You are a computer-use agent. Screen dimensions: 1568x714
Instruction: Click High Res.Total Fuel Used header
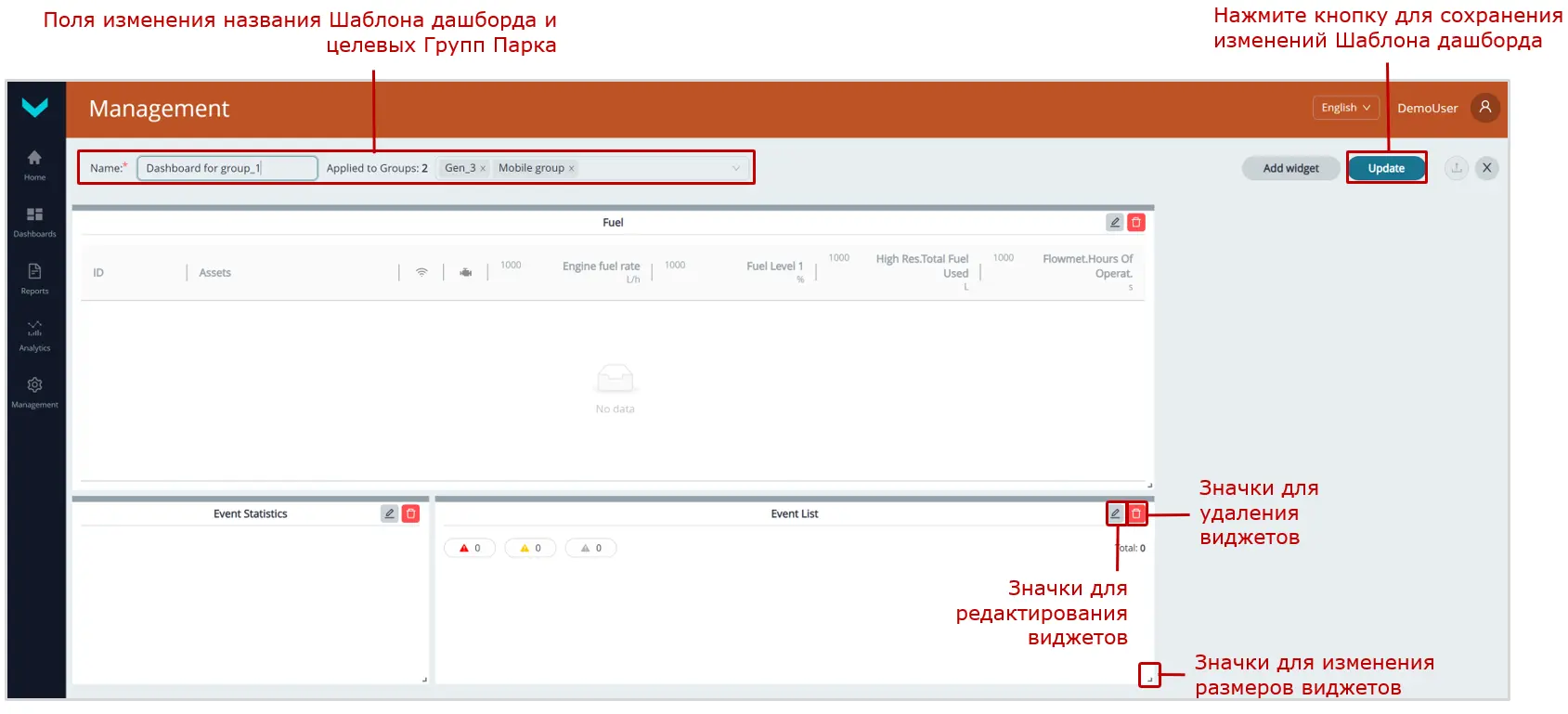click(x=922, y=266)
